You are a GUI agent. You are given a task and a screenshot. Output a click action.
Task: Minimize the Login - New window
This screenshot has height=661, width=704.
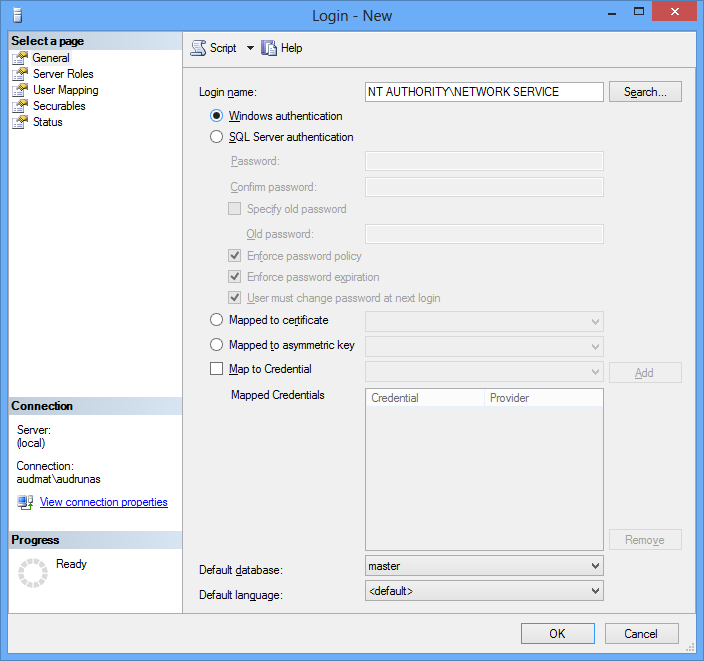click(612, 12)
